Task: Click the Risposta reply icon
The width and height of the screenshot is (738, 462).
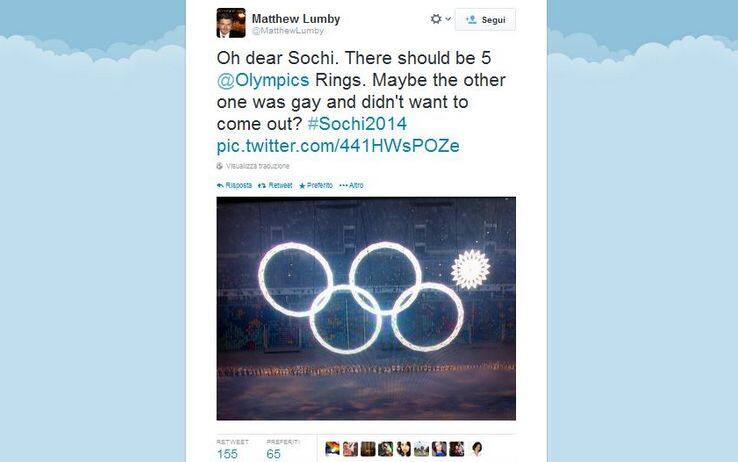Action: point(220,185)
